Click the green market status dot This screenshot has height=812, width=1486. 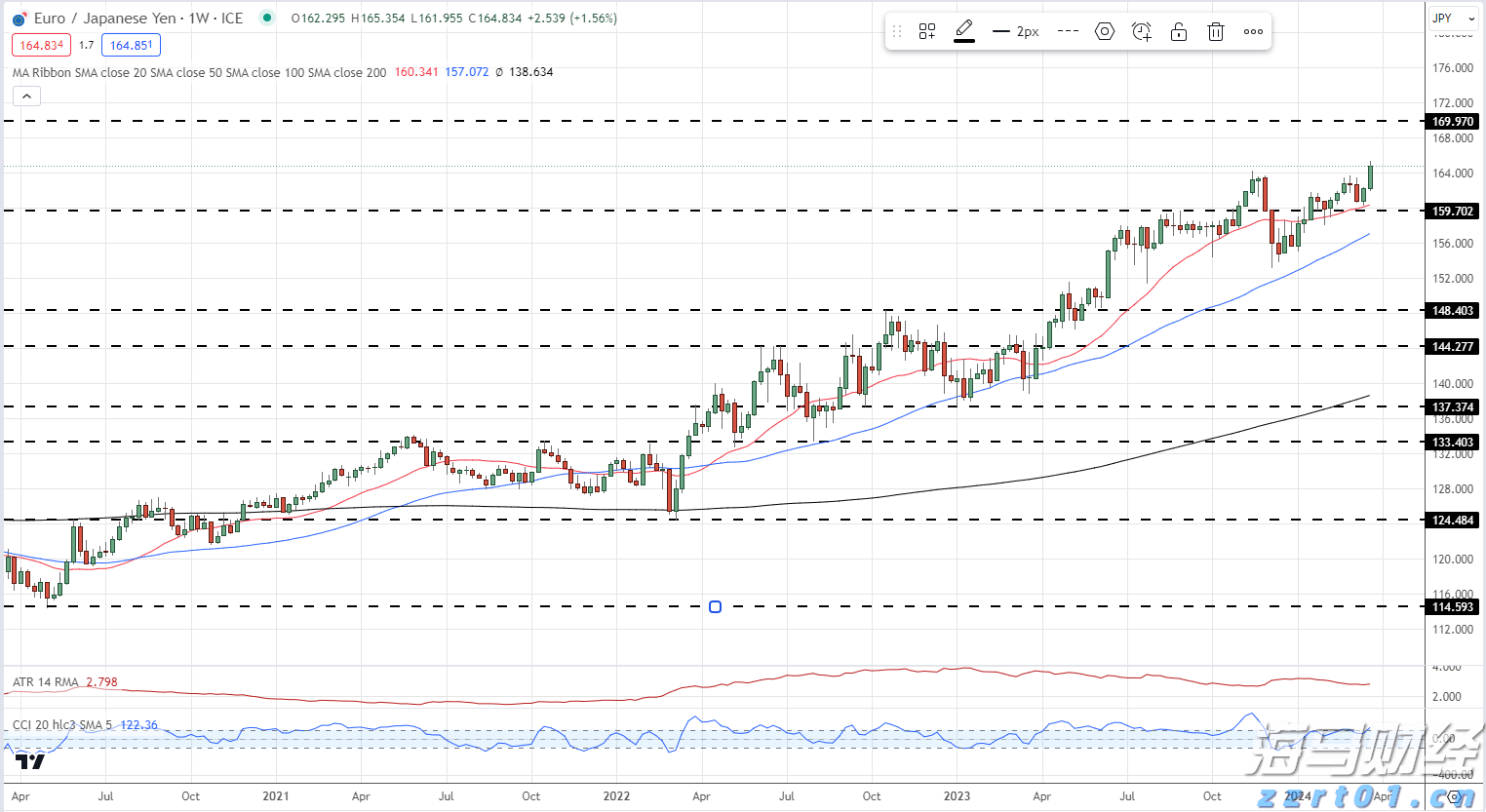click(267, 18)
